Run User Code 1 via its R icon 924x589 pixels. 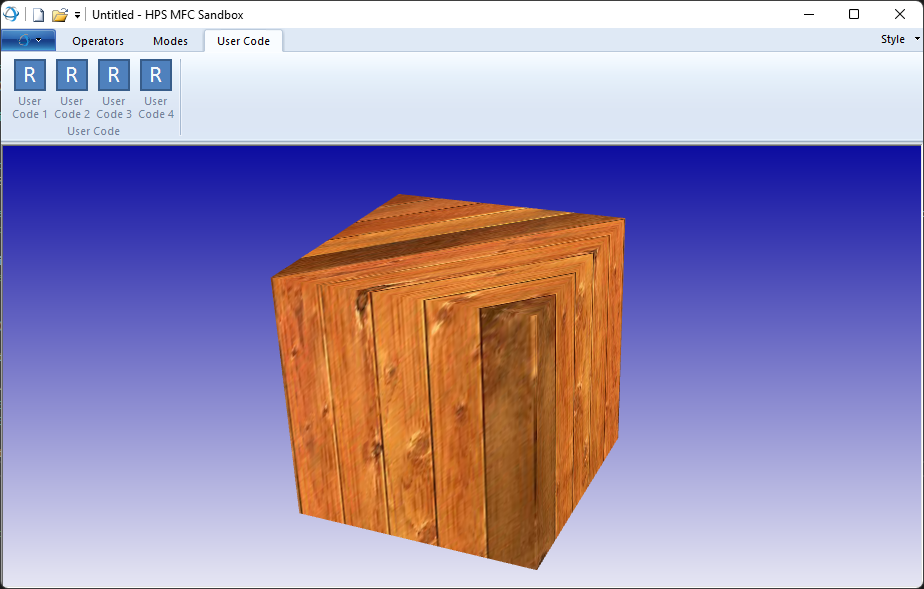tap(29, 74)
